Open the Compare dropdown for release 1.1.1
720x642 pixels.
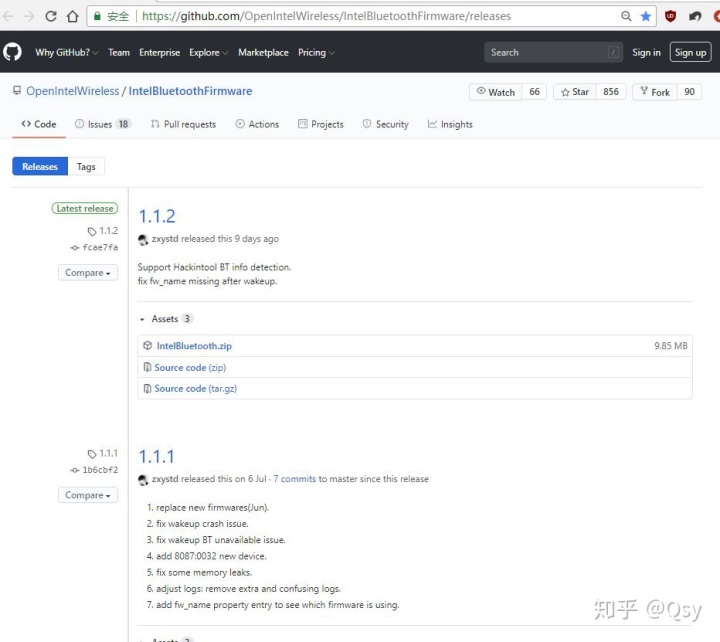coord(88,495)
